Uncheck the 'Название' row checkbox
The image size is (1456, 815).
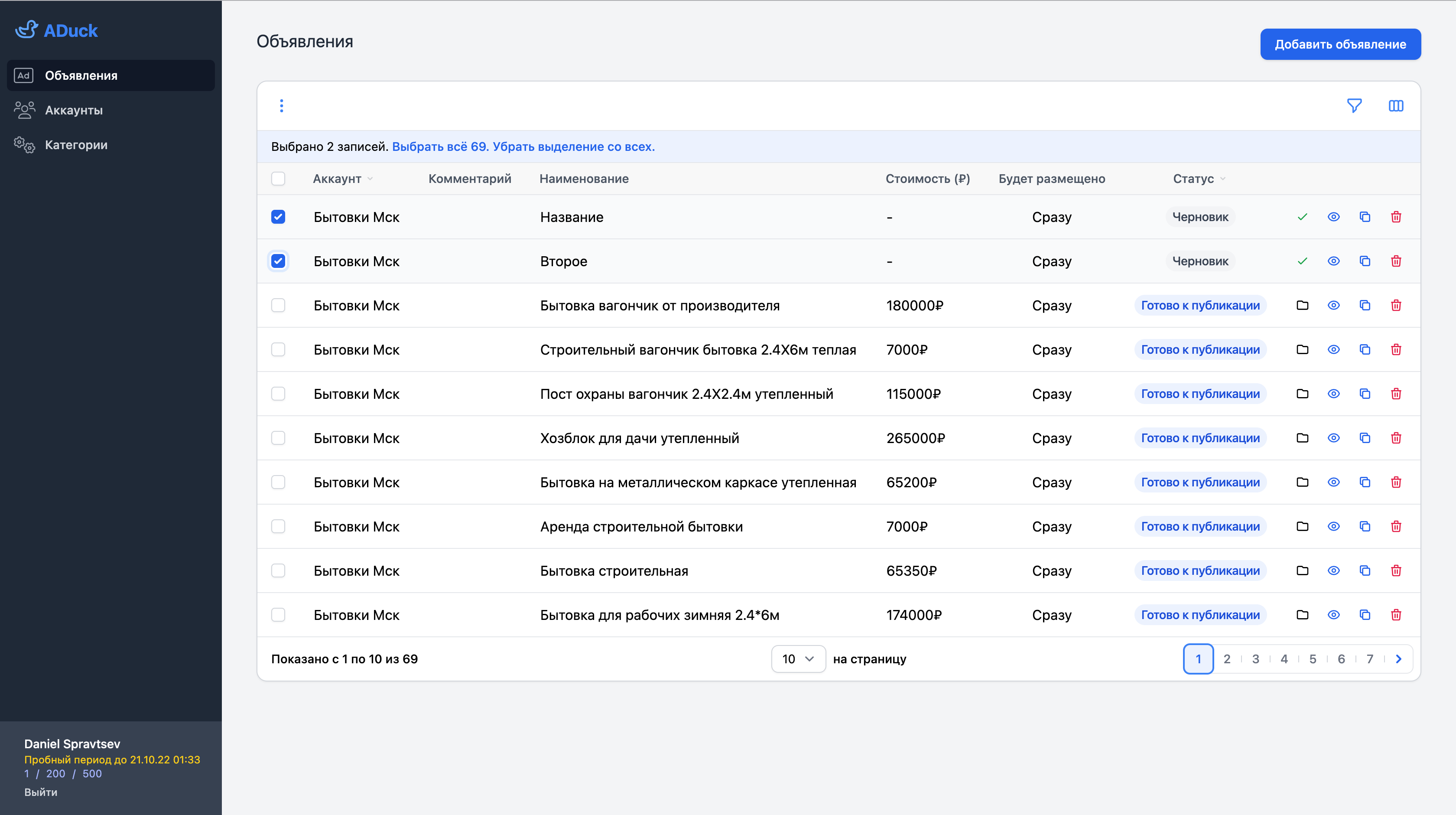278,217
